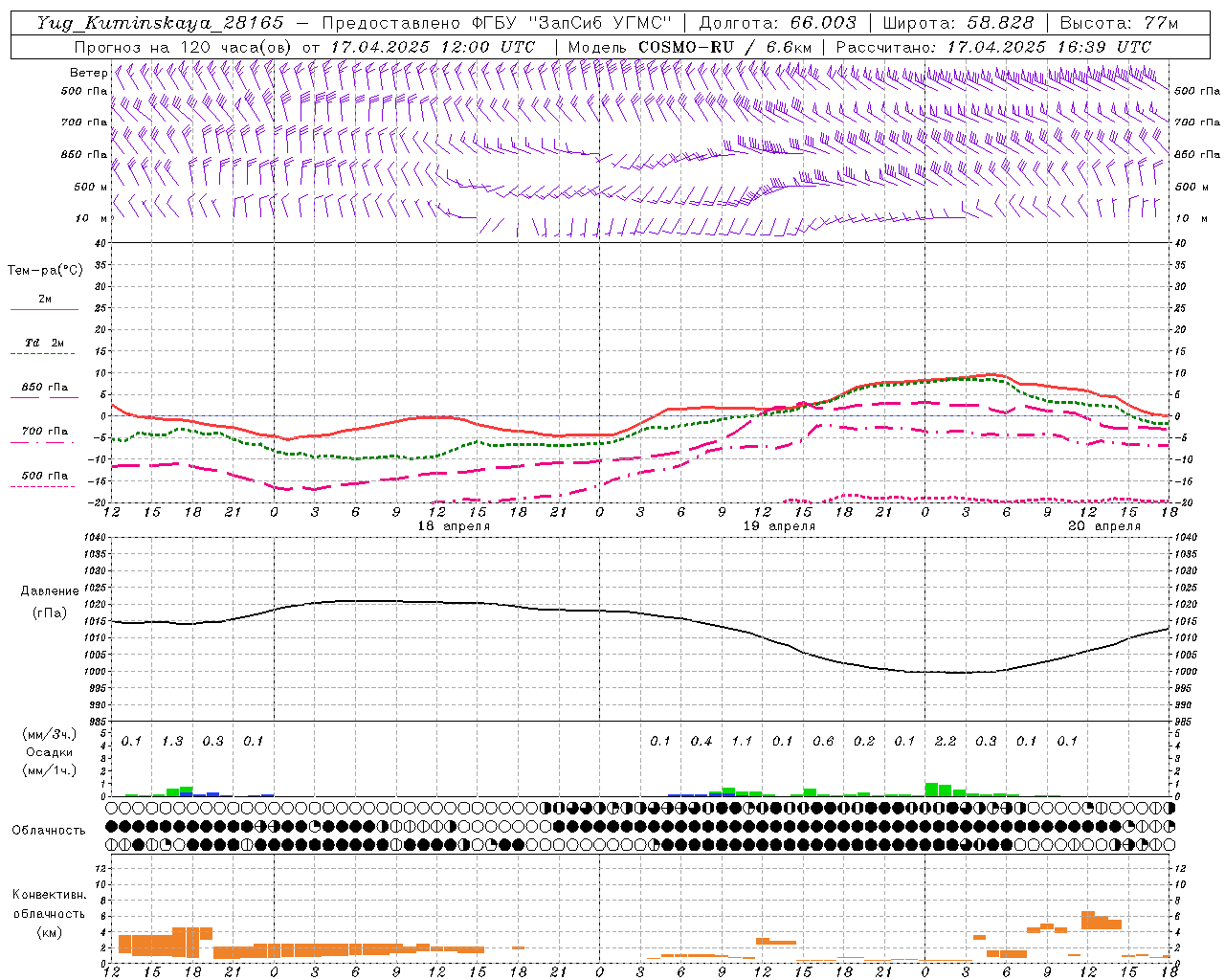
Task: Click the date label 20 апреля
Action: pyautogui.click(x=1104, y=526)
